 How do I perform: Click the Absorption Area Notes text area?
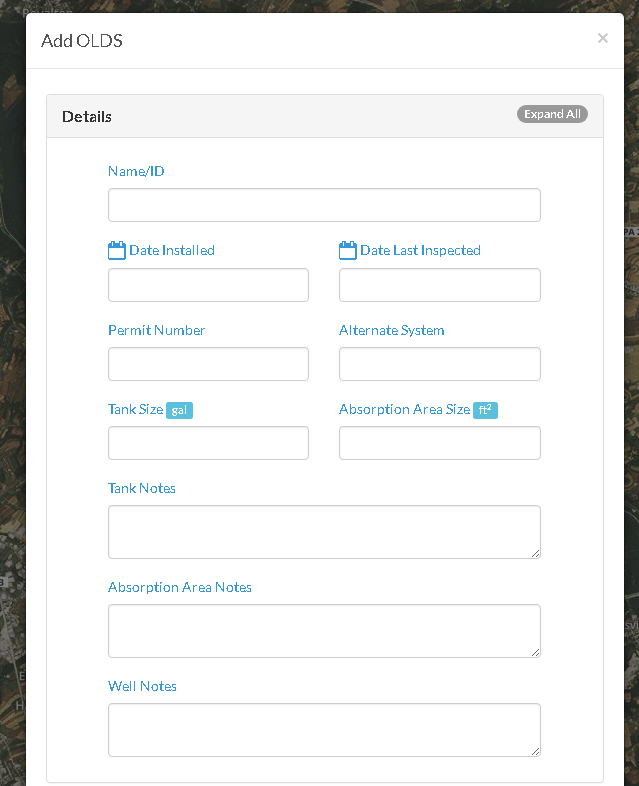tap(324, 631)
